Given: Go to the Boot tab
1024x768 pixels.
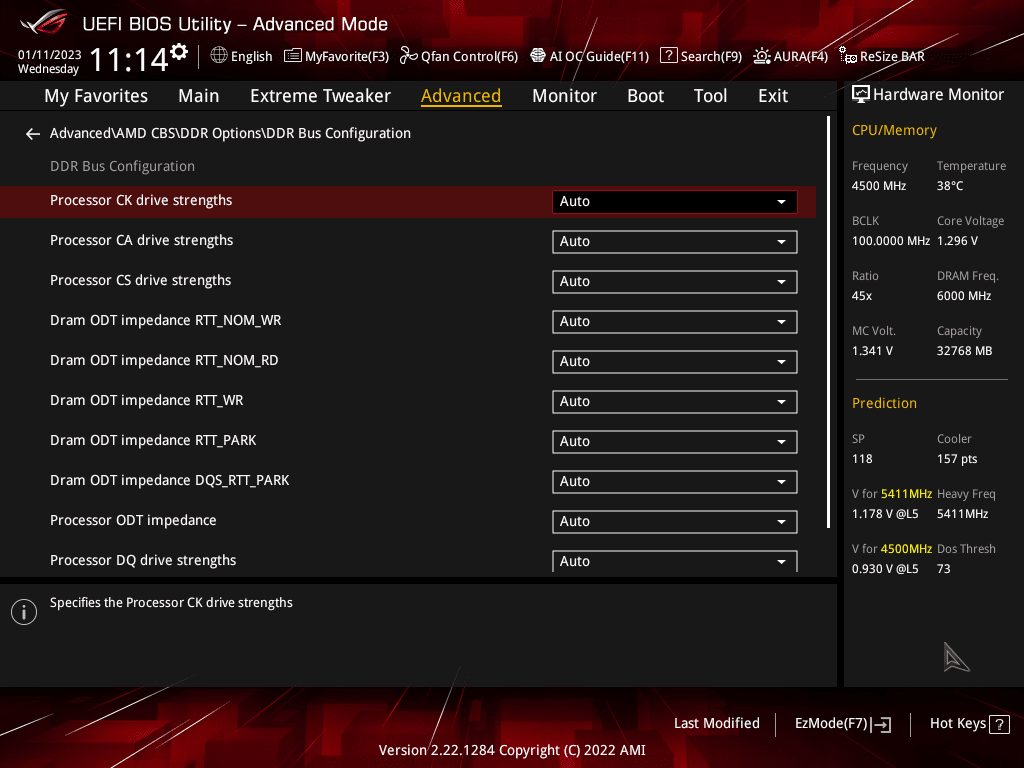Looking at the screenshot, I should click(x=645, y=96).
